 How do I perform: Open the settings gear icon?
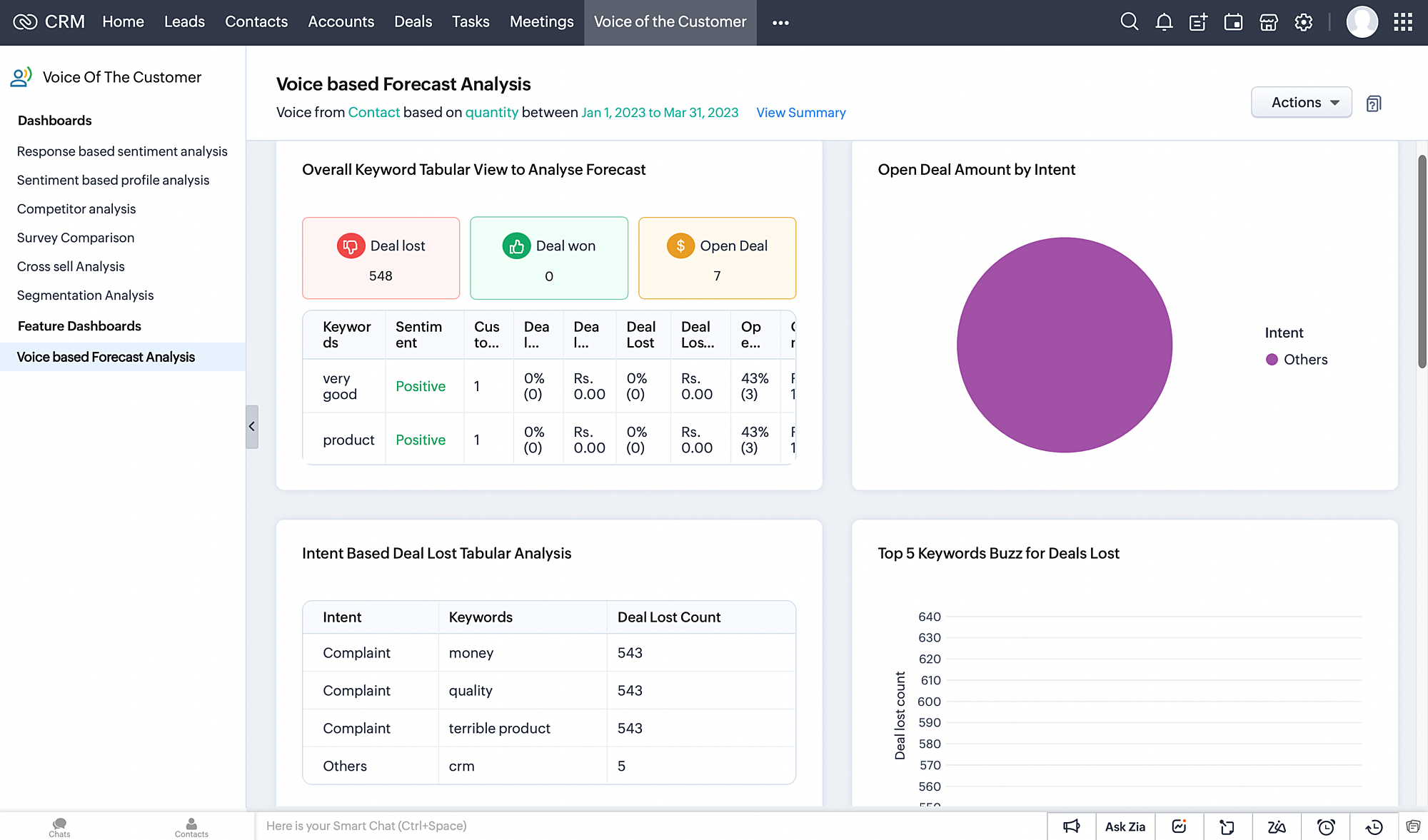pos(1304,22)
